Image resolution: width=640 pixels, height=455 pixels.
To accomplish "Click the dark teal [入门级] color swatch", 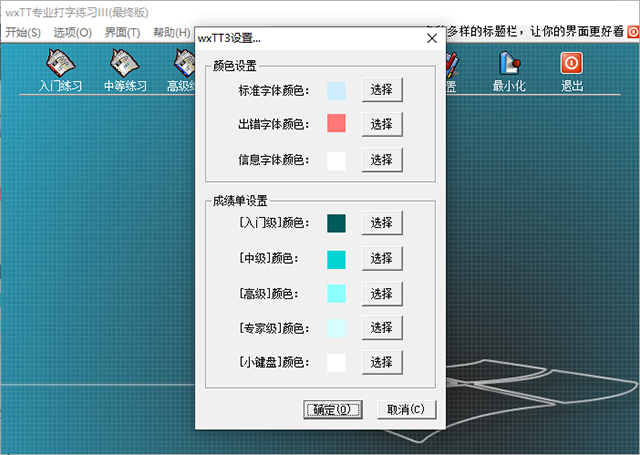I will 336,223.
